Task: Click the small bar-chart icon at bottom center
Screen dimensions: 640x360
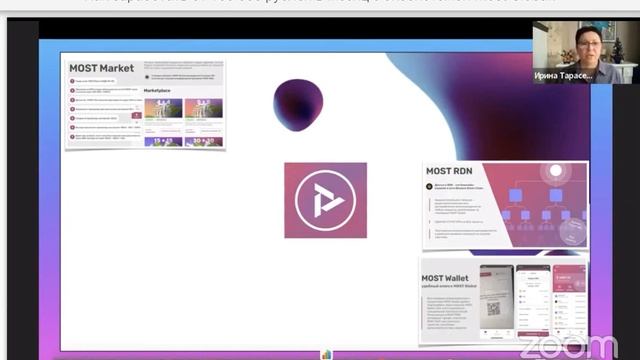Action: [x=326, y=355]
